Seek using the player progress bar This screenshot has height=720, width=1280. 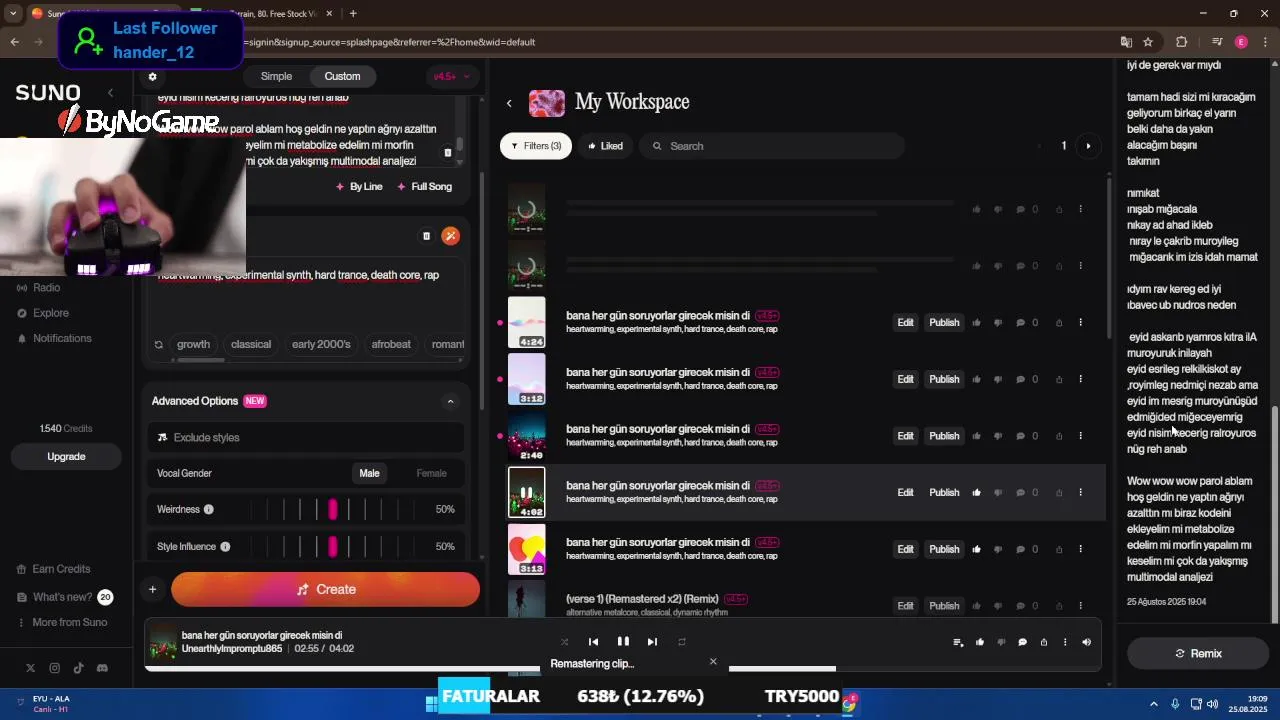[622, 669]
